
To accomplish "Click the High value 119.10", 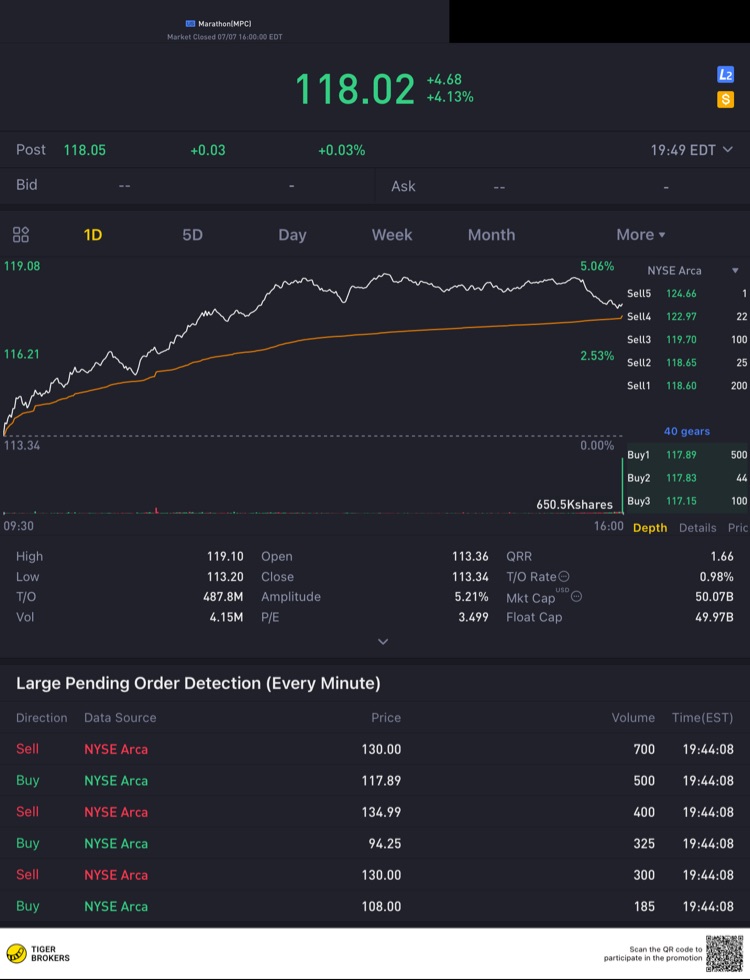I will tap(225, 556).
